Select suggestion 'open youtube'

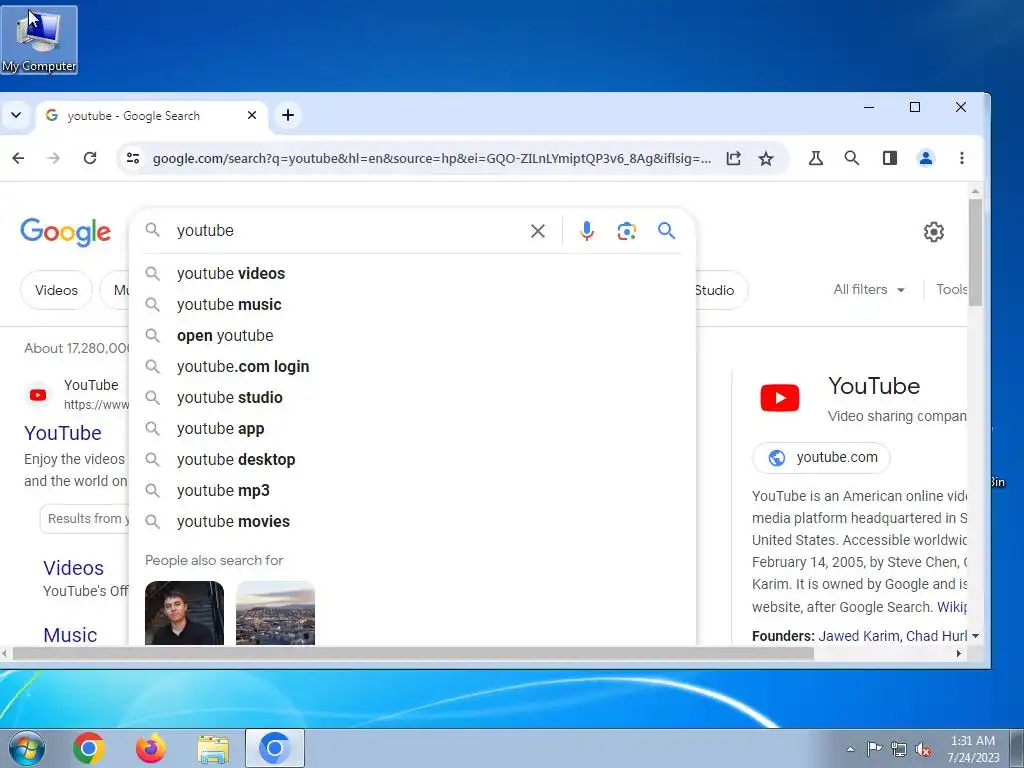413,336
